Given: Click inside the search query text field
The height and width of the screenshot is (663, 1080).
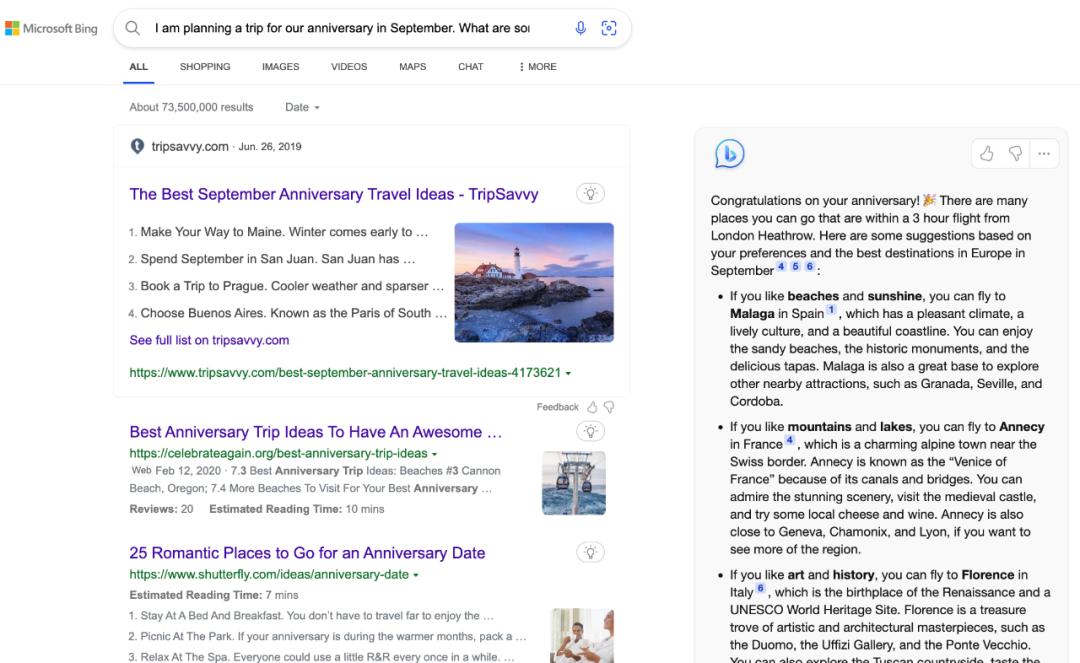Looking at the screenshot, I should coord(340,29).
